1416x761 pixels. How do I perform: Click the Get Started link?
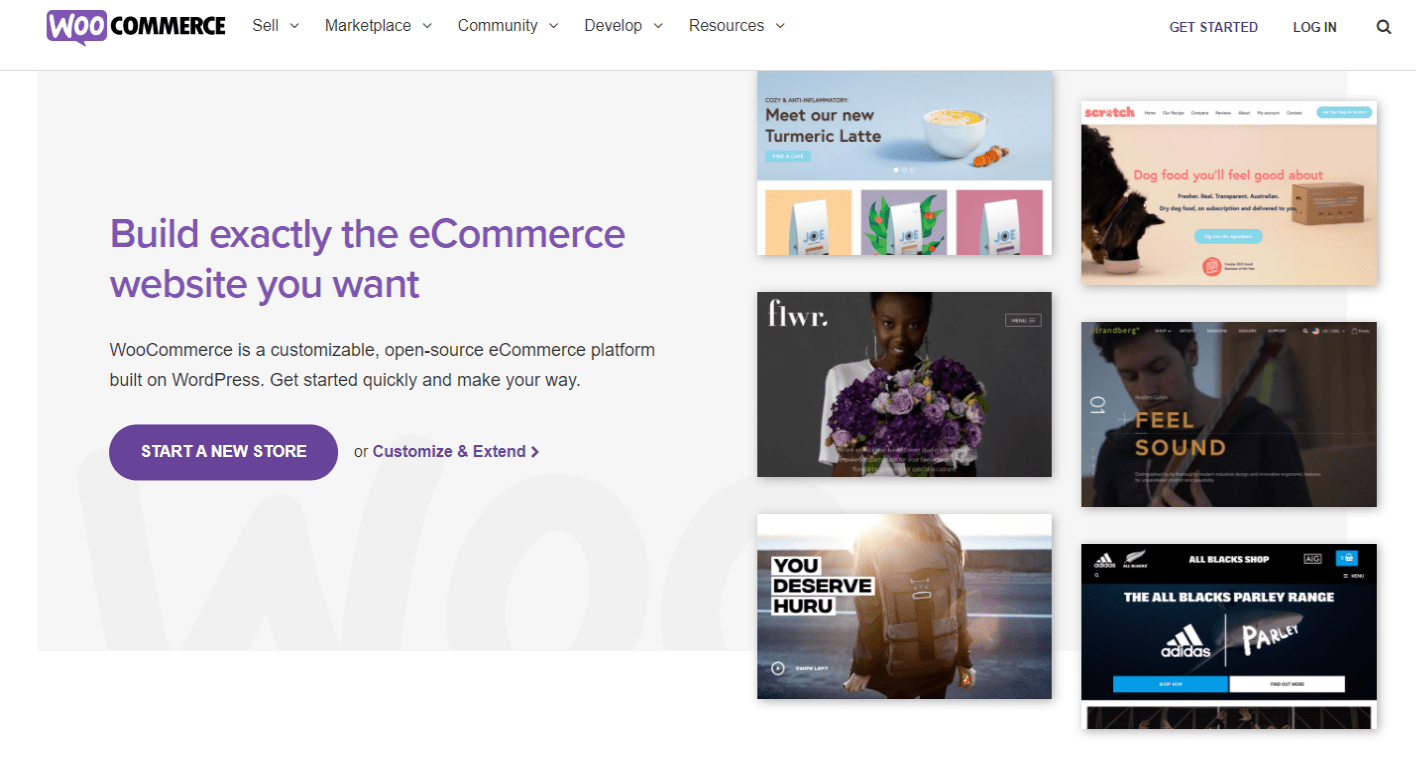pos(1213,27)
